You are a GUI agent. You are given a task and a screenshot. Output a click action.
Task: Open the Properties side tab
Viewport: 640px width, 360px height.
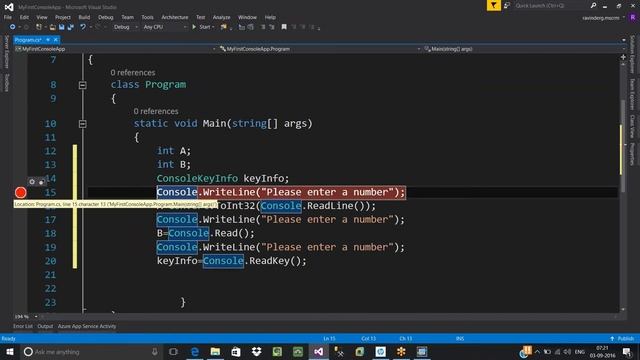(632, 154)
